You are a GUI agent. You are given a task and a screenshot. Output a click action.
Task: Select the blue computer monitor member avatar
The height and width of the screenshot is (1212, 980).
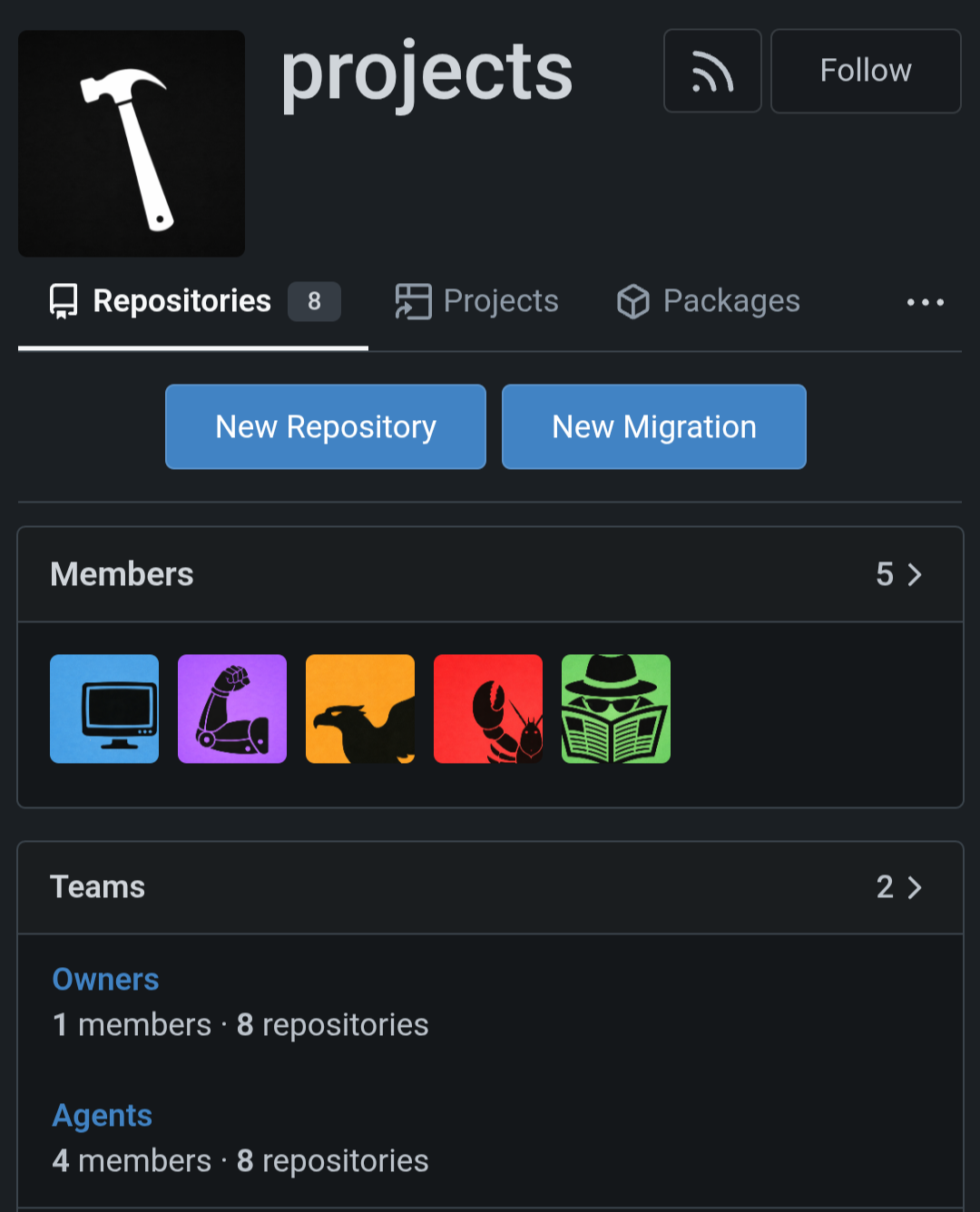[104, 709]
